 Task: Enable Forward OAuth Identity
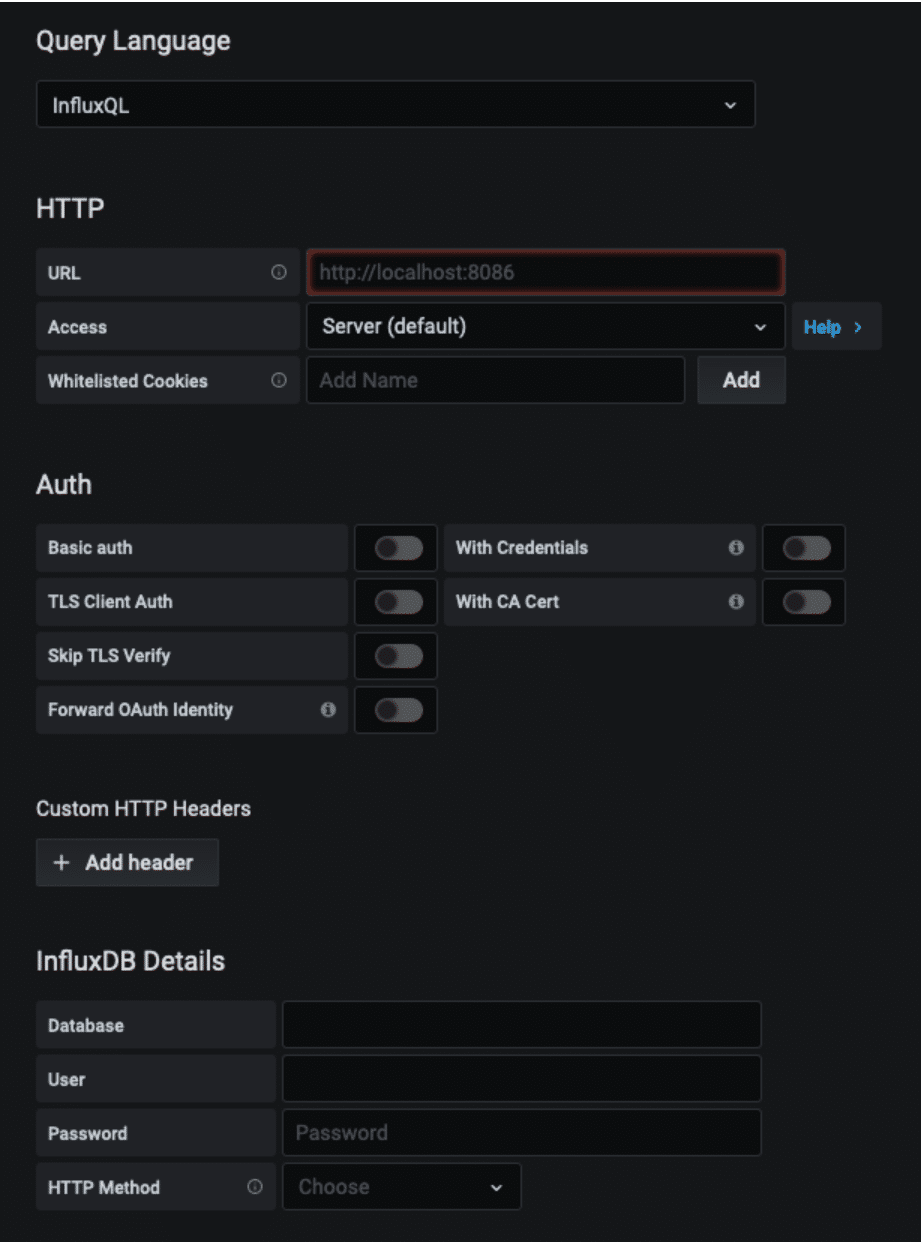[x=395, y=710]
